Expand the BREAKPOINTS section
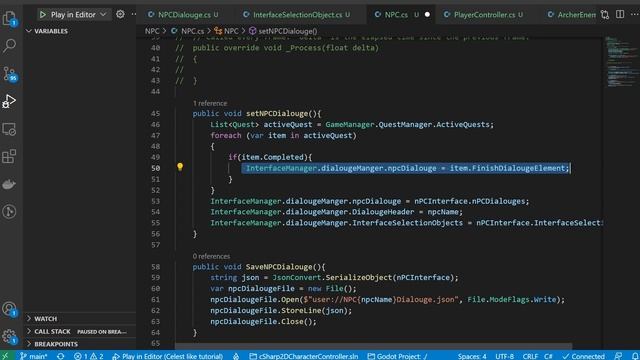This screenshot has height=360, width=640. tap(80, 344)
